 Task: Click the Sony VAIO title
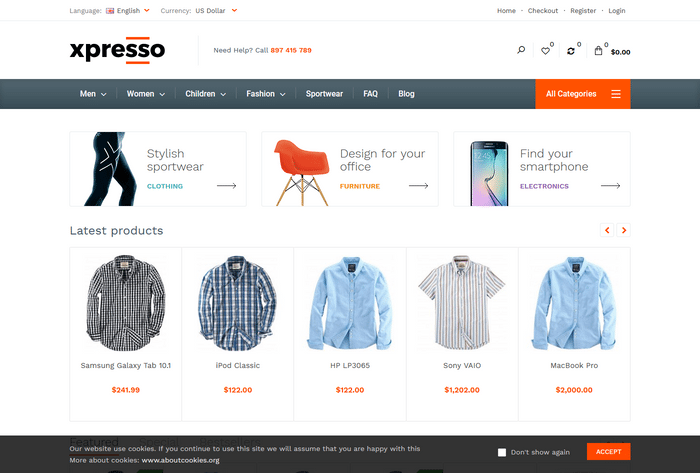pos(462,365)
